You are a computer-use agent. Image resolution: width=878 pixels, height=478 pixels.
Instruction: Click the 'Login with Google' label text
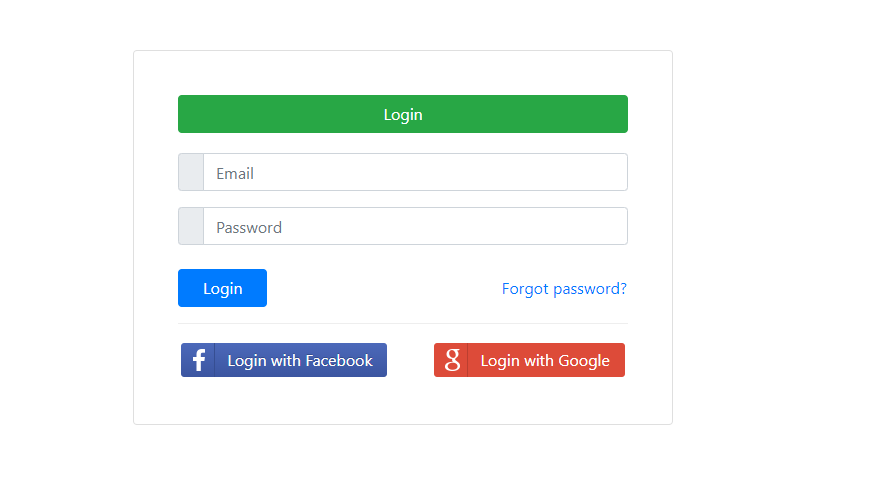click(545, 361)
